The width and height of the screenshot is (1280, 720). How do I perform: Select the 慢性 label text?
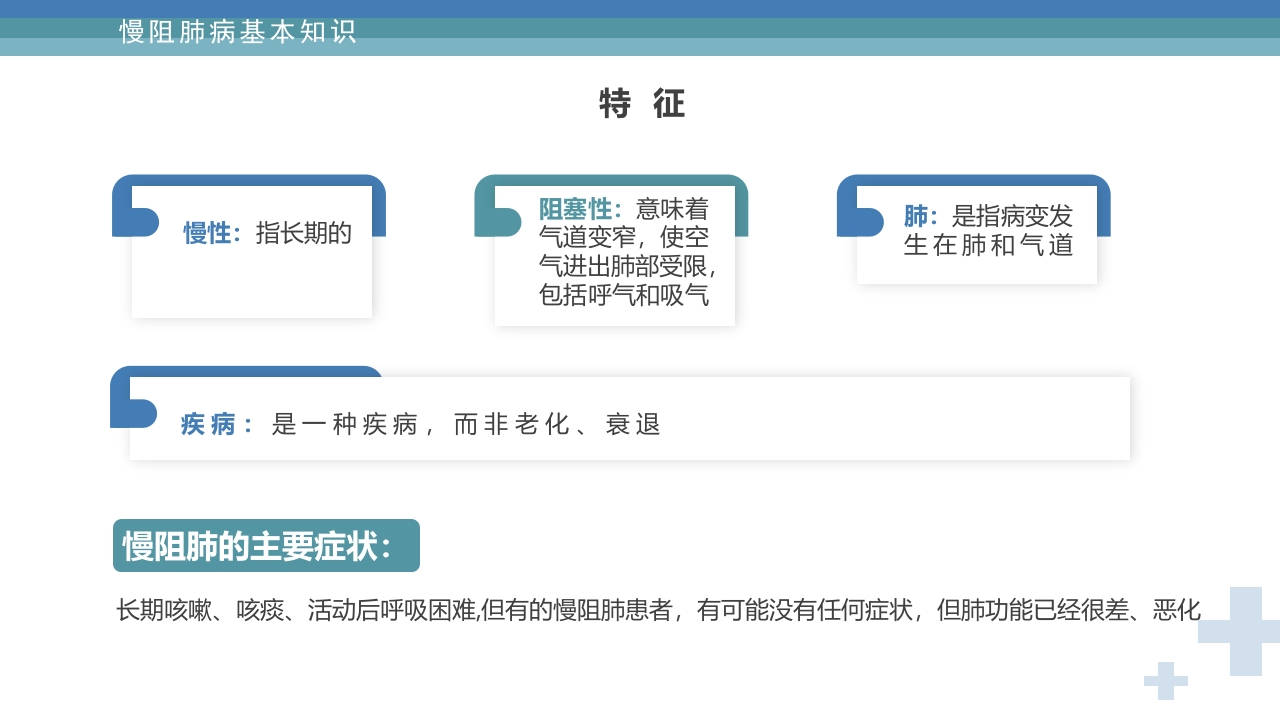pyautogui.click(x=211, y=233)
